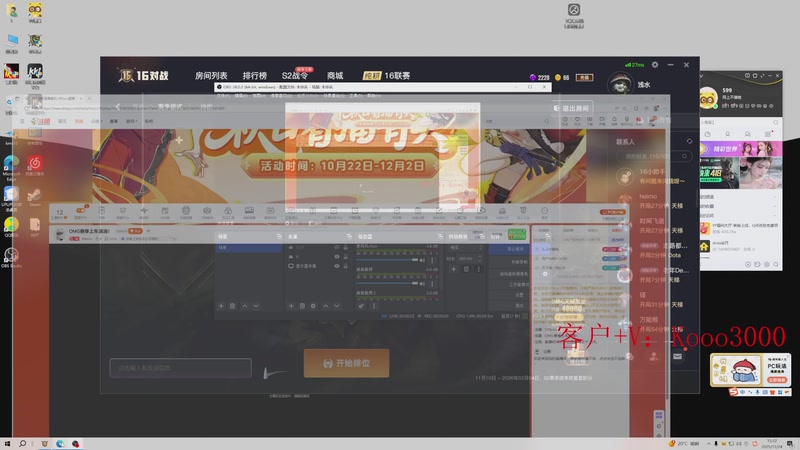Go back with arrow in 16对战 room
The image size is (800, 450).
pyautogui.click(x=117, y=107)
